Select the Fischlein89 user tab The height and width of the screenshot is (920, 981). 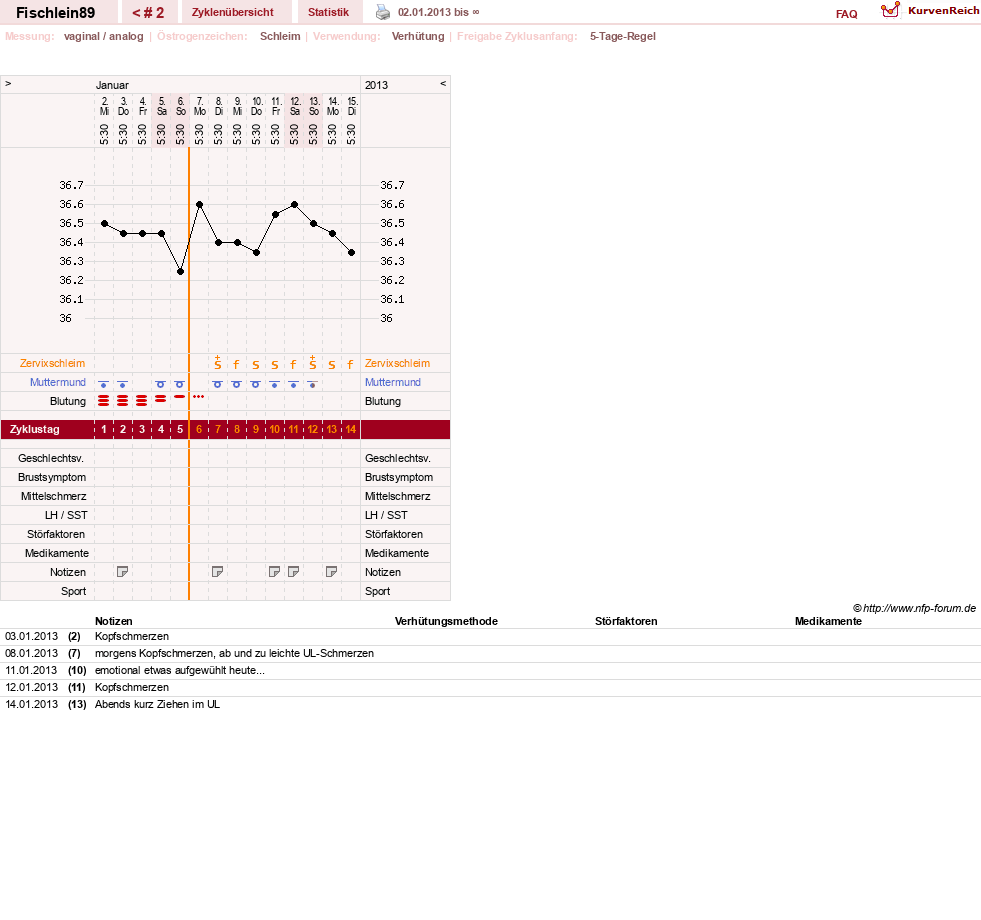click(56, 13)
